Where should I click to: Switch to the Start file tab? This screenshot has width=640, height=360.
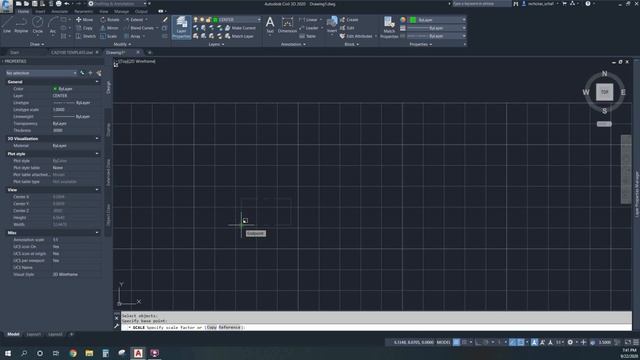[x=15, y=52]
